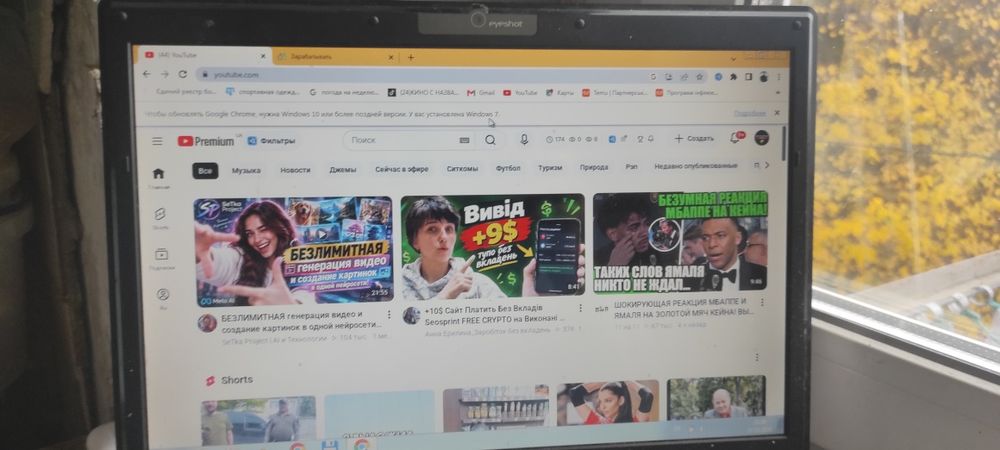Open the Chrome profile avatar icon
Viewport: 1000px width, 450px height.
pos(763,76)
